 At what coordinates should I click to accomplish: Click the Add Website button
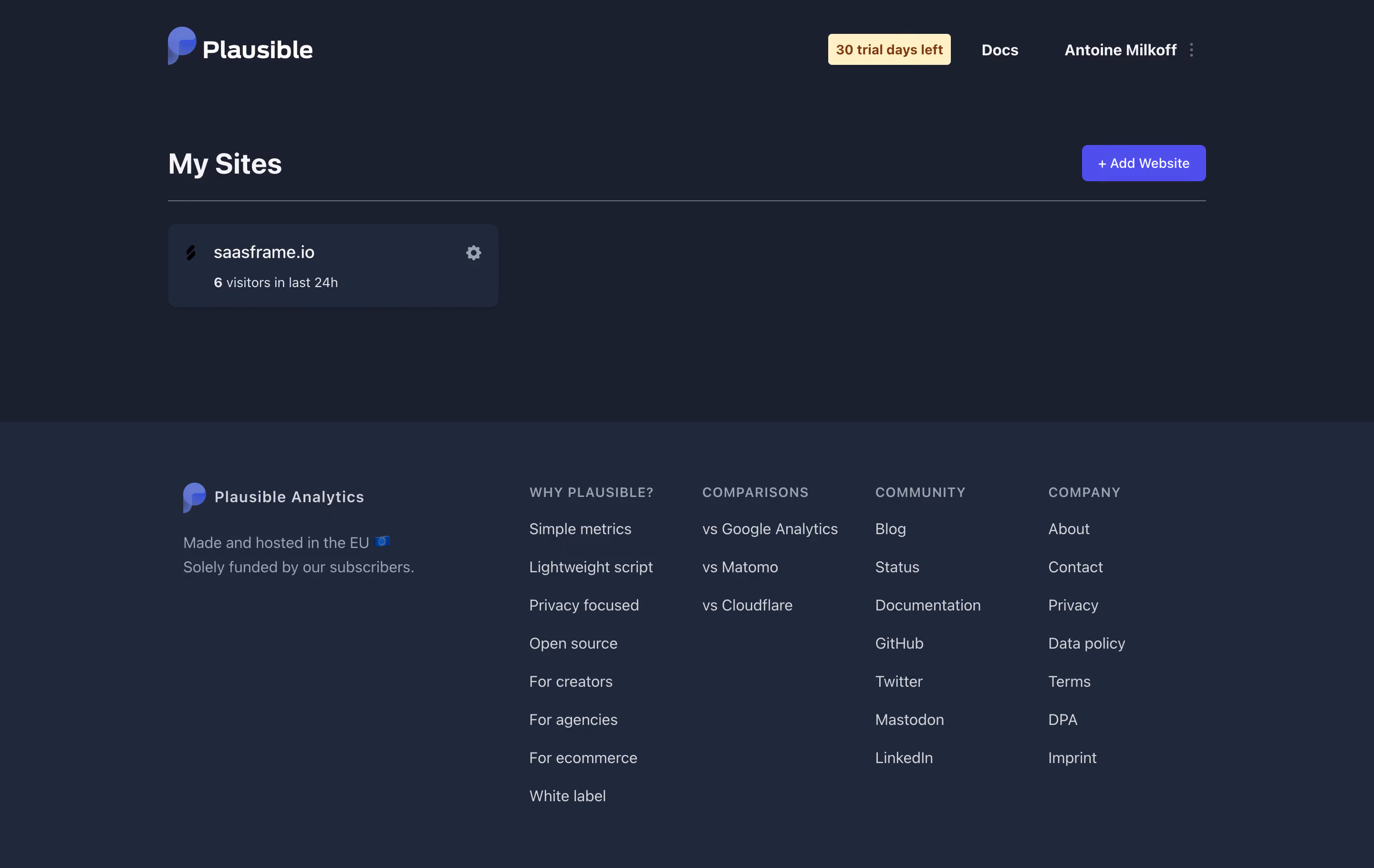1143,163
